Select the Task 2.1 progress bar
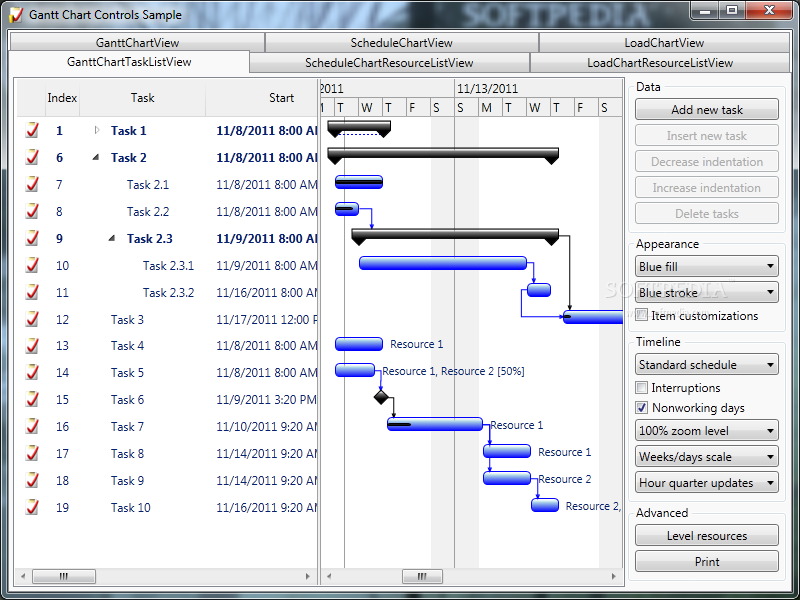800x600 pixels. 359,182
